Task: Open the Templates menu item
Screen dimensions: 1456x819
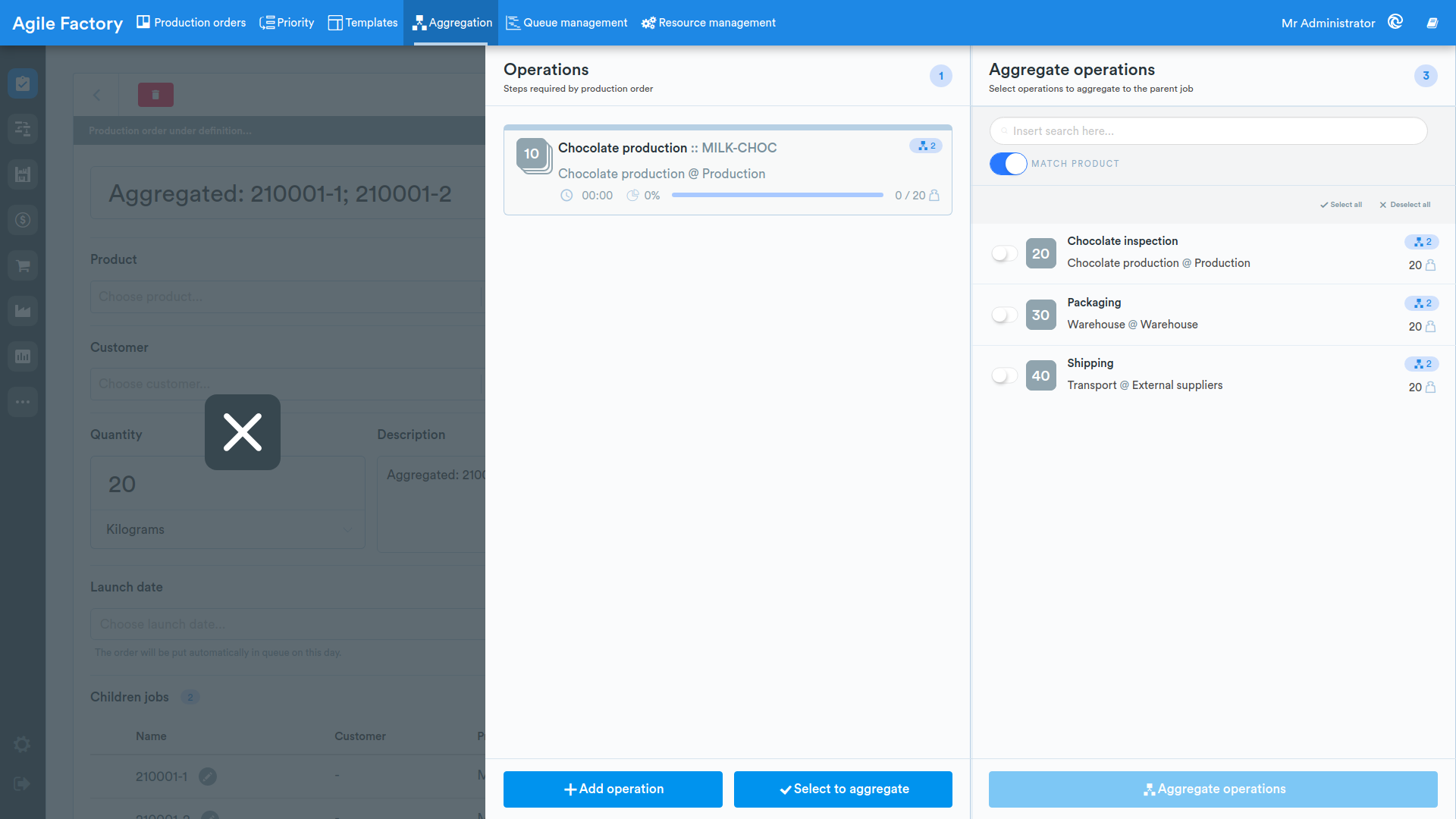Action: click(362, 23)
